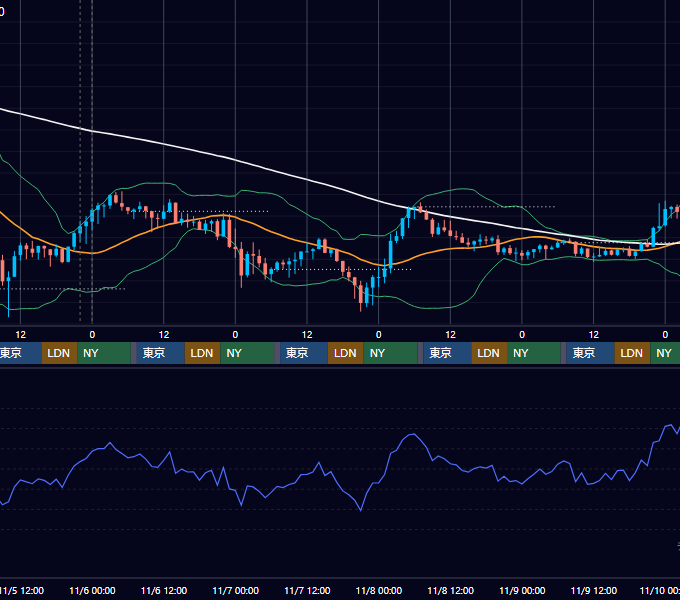Click the 11/8 12:00 time axis label
The height and width of the screenshot is (600, 680).
(x=451, y=590)
